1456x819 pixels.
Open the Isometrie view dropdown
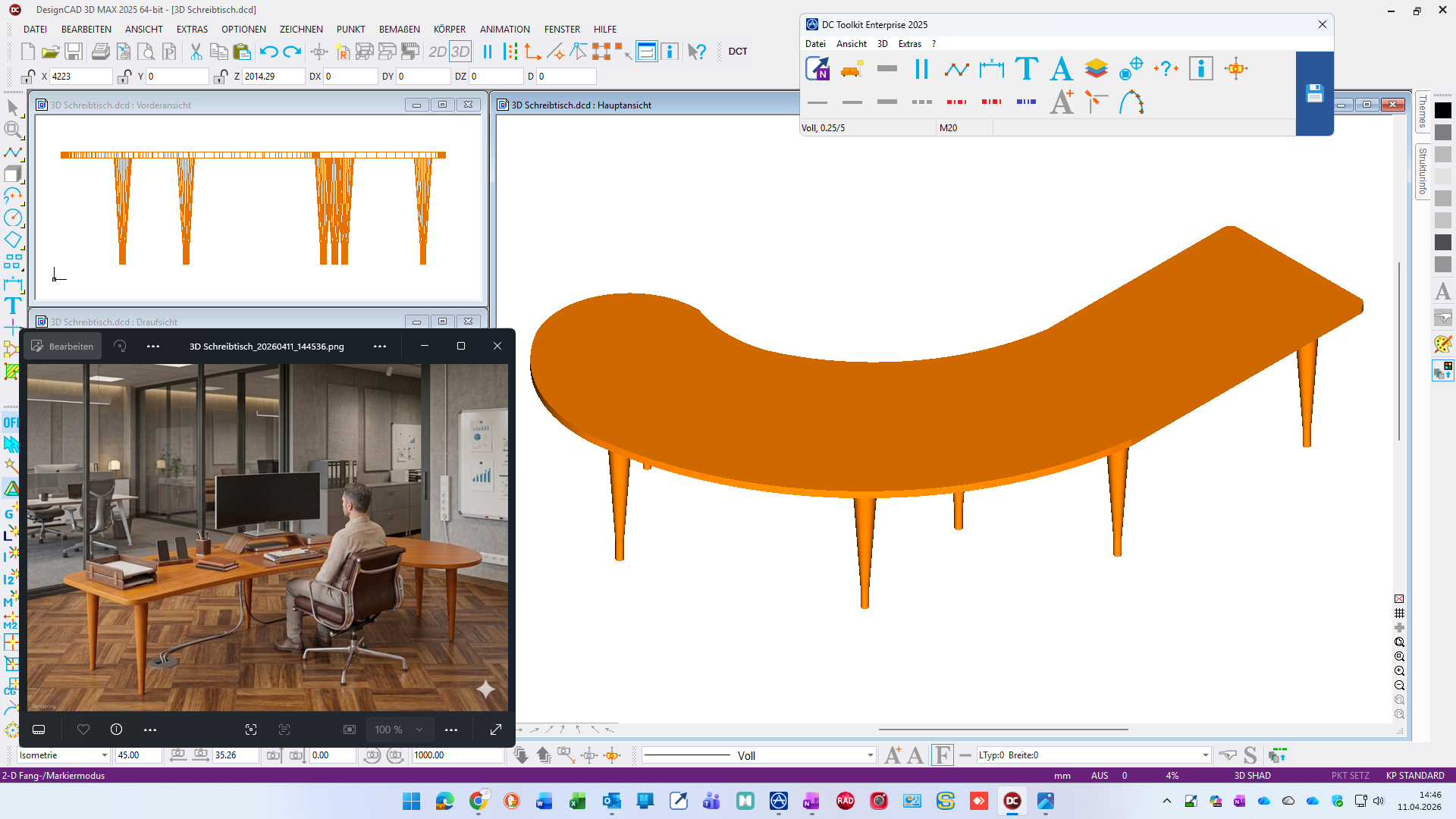(x=105, y=755)
